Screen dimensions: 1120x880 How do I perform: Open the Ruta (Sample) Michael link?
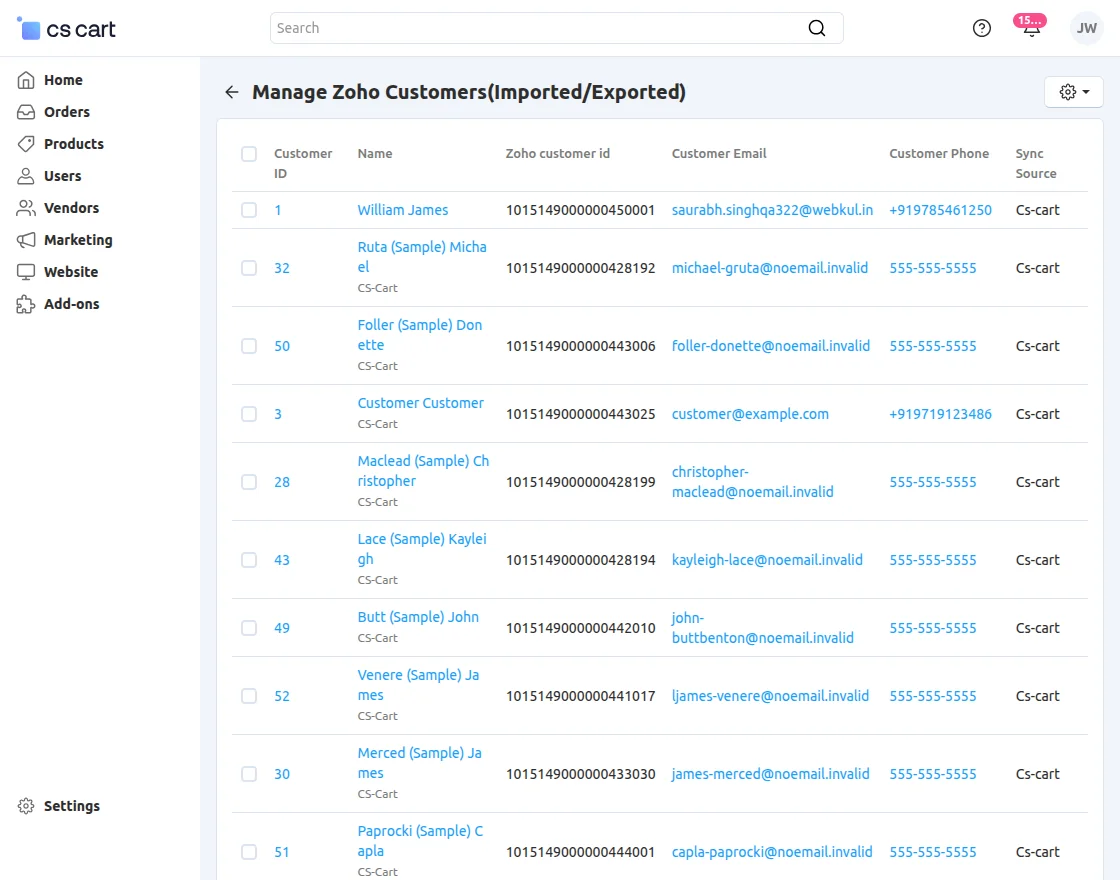pyautogui.click(x=422, y=257)
